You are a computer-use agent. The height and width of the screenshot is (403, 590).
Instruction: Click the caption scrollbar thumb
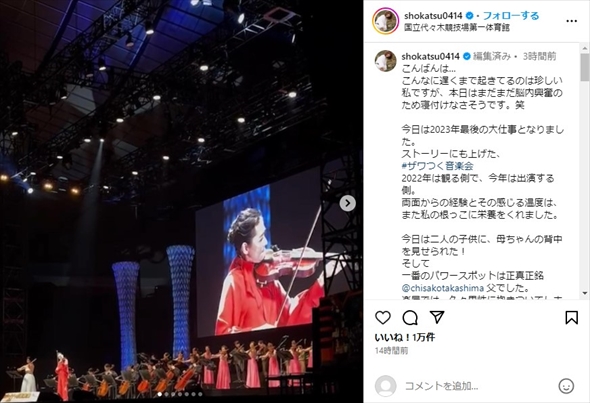click(584, 67)
